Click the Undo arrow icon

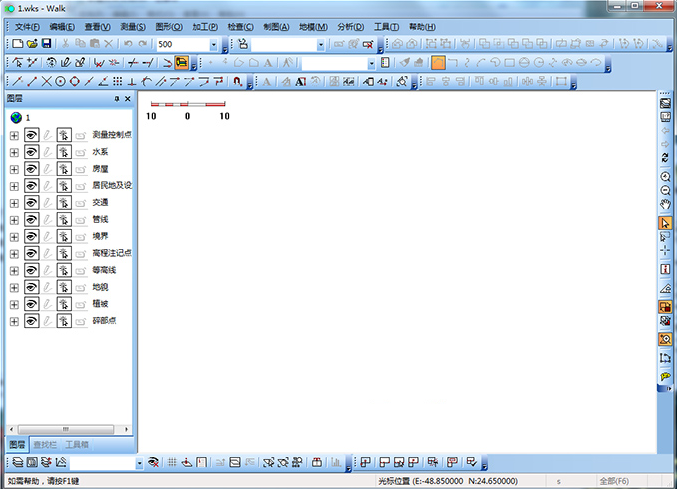(128, 44)
